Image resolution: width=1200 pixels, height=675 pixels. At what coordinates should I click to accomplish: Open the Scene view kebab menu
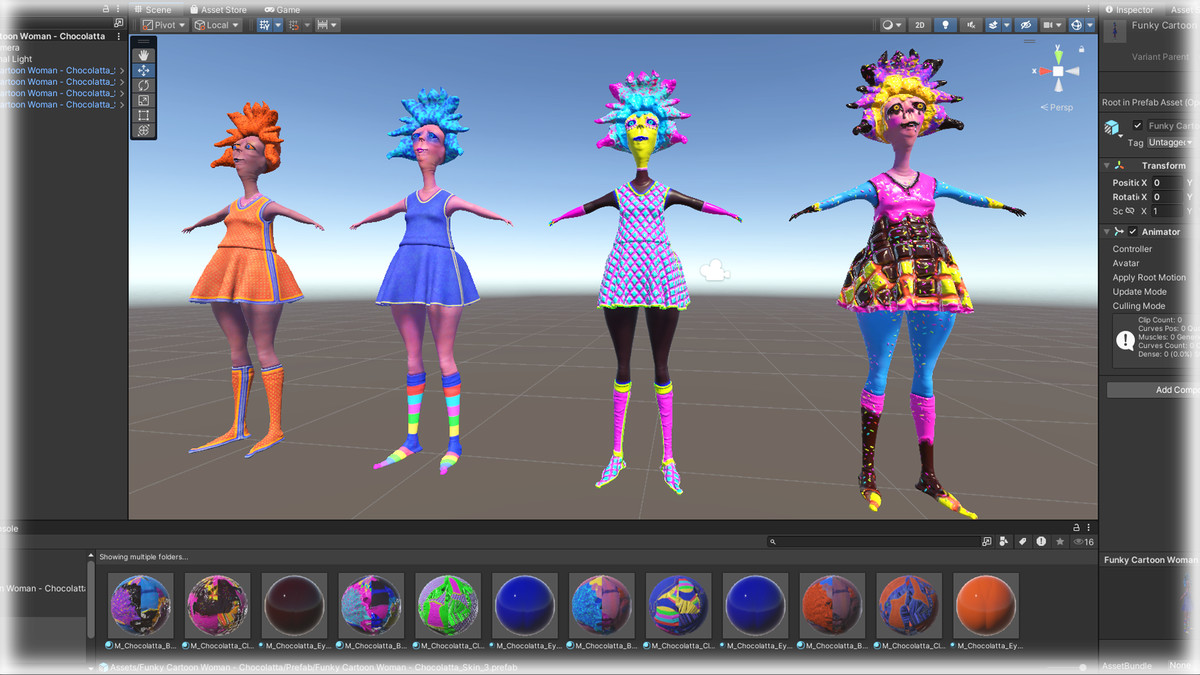(x=1091, y=10)
